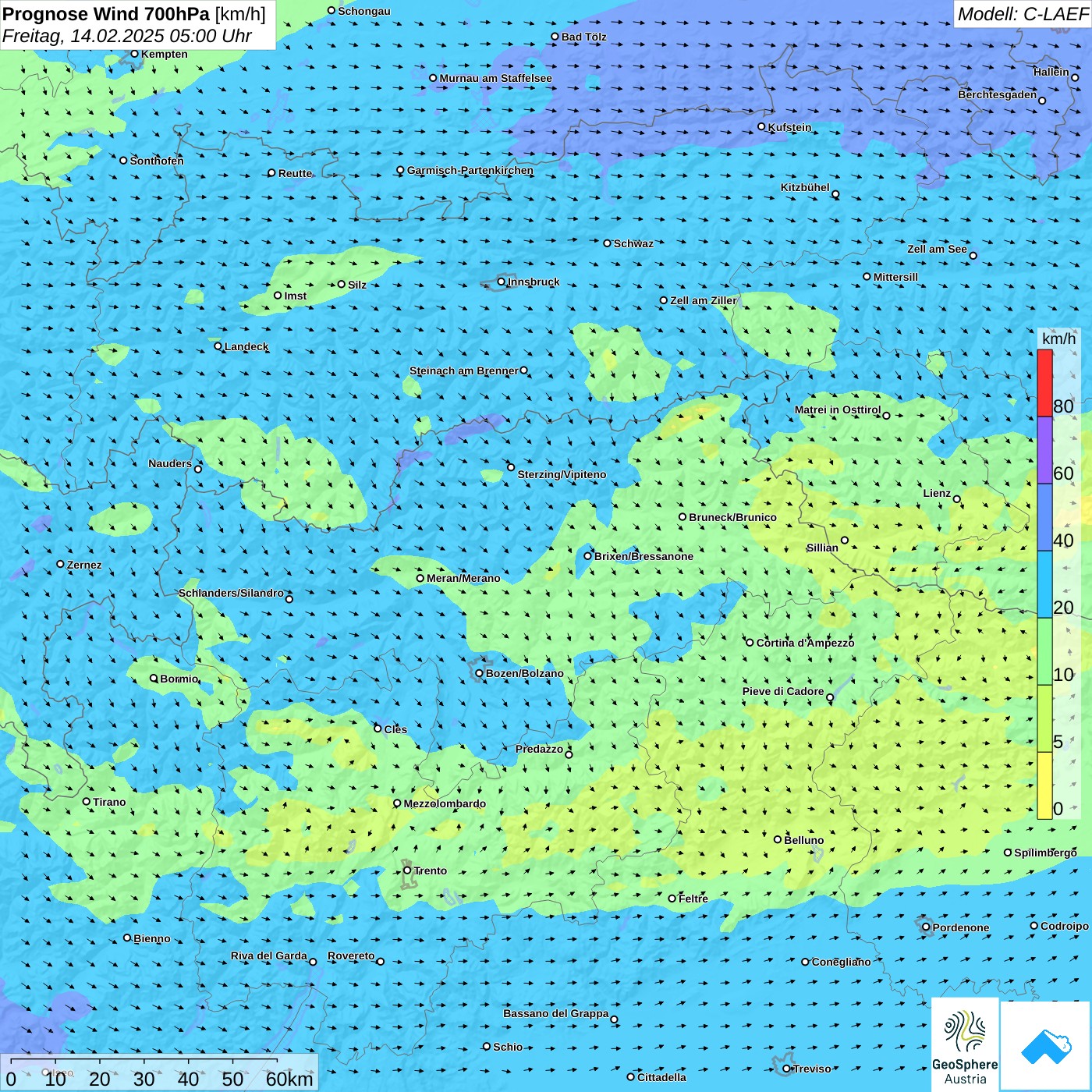Click the Landeck city marker
This screenshot has height=1092, width=1092.
pyautogui.click(x=218, y=346)
